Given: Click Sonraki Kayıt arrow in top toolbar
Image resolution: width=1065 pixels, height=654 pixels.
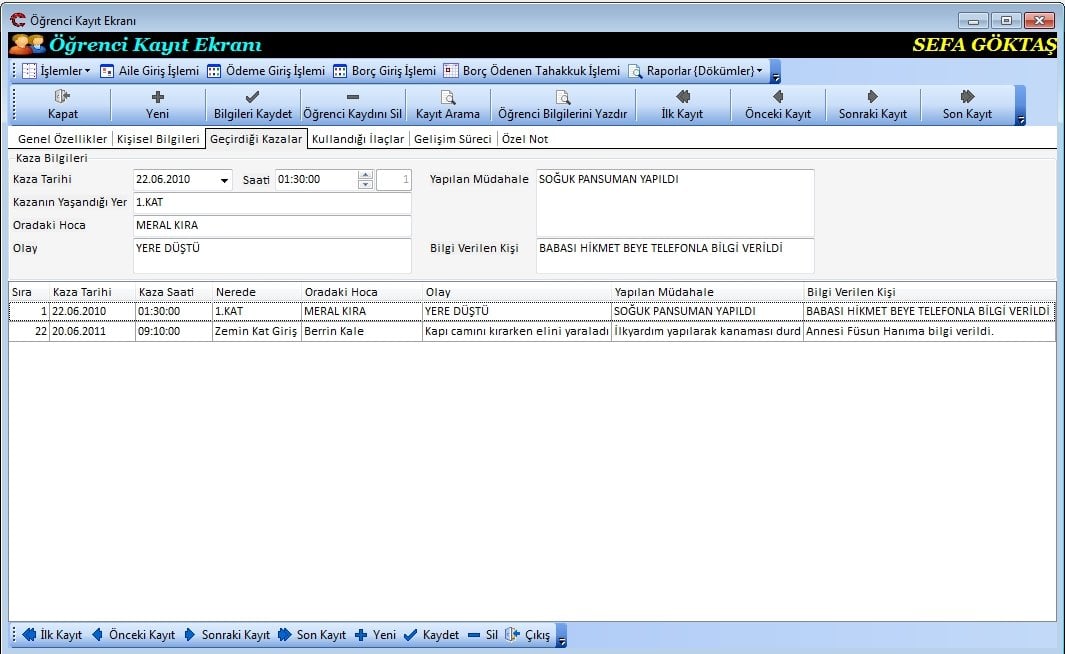Looking at the screenshot, I should coord(872,97).
